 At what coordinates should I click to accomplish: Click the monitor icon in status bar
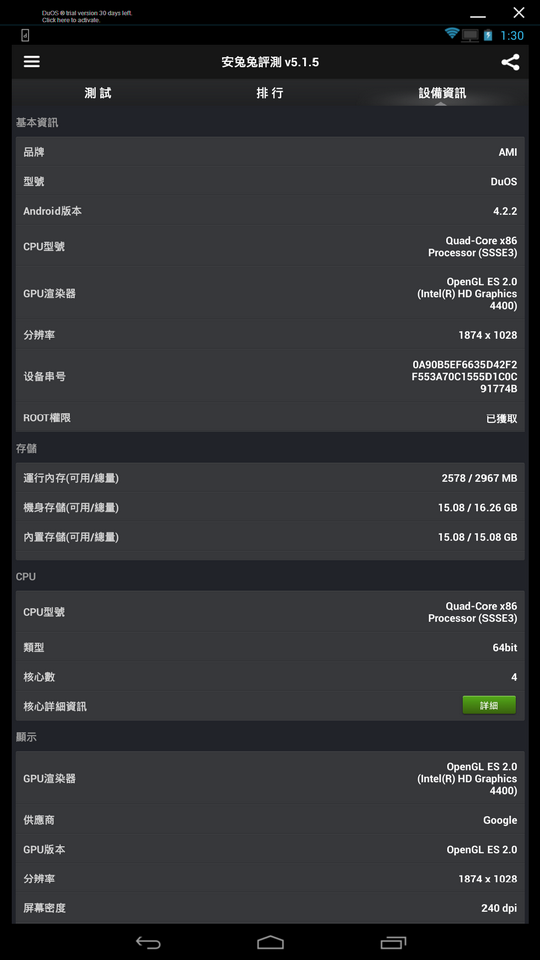pos(470,36)
